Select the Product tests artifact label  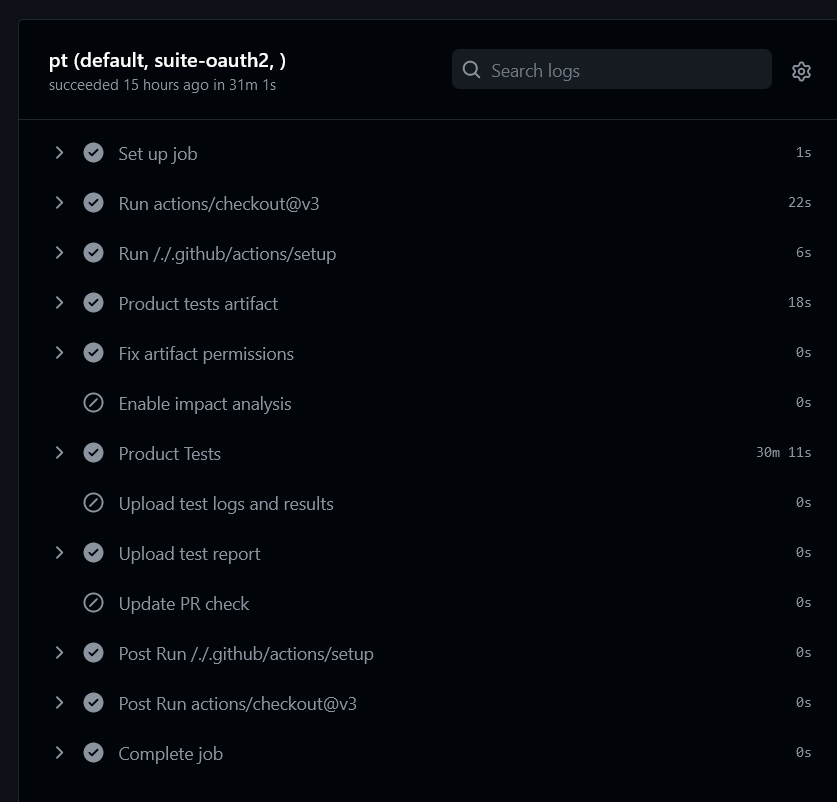click(198, 304)
